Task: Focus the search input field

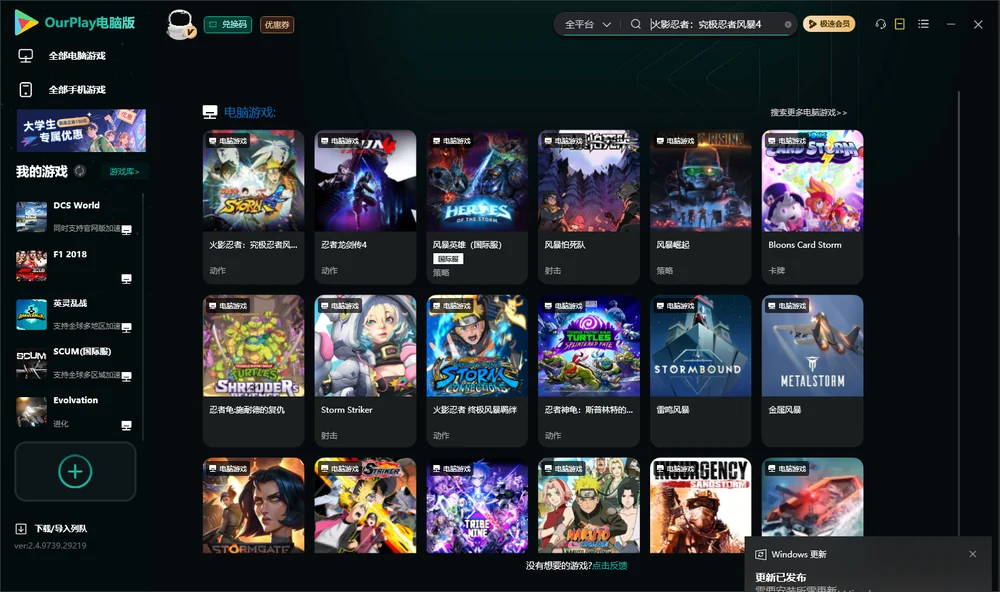Action: click(716, 24)
